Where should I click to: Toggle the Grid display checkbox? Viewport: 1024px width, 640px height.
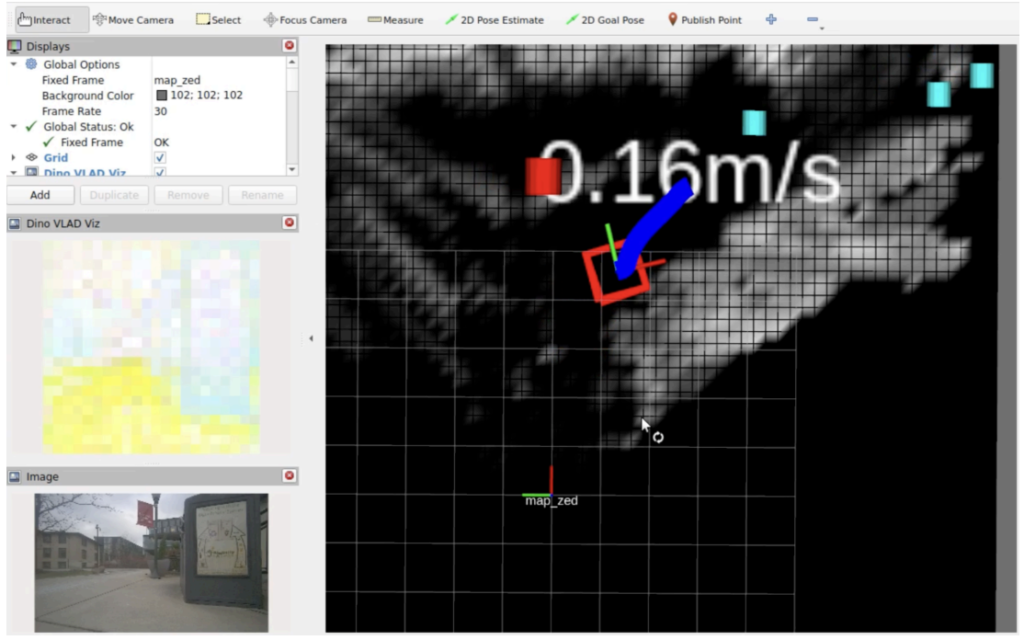point(160,157)
